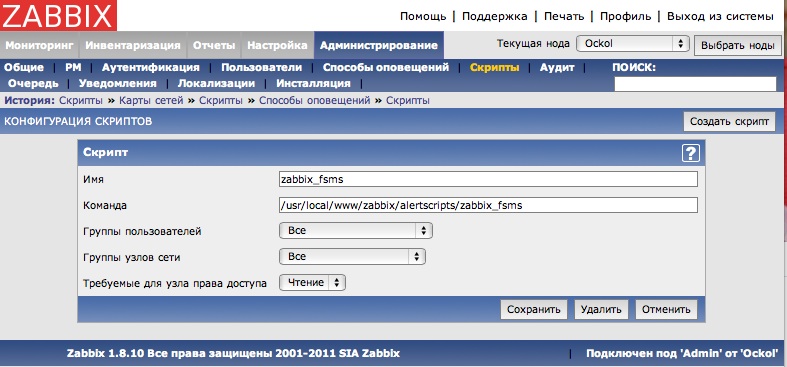Screen dimensions: 787x367
Task: Click the Выбрать ноды button
Action: [737, 46]
